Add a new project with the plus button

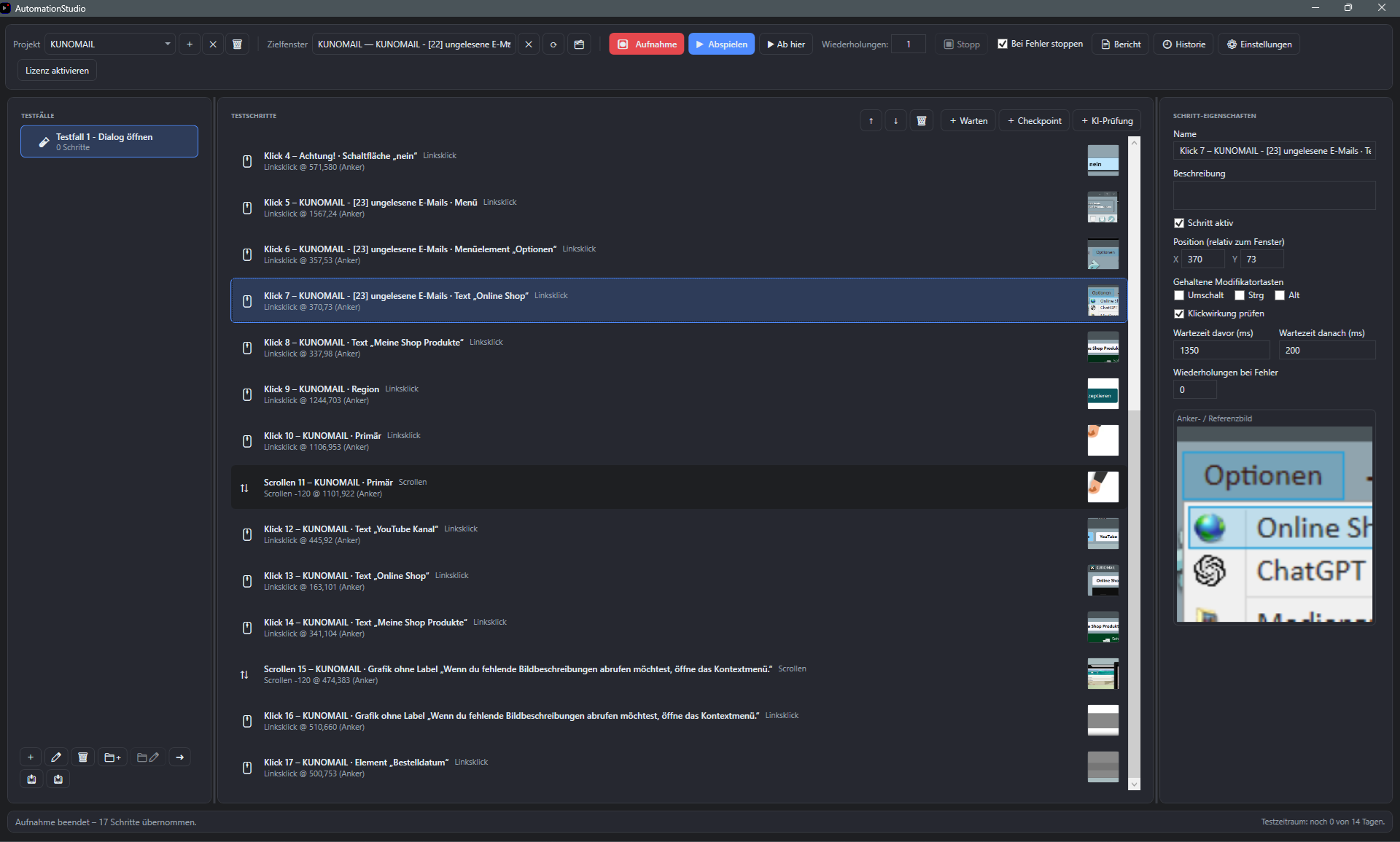click(190, 44)
